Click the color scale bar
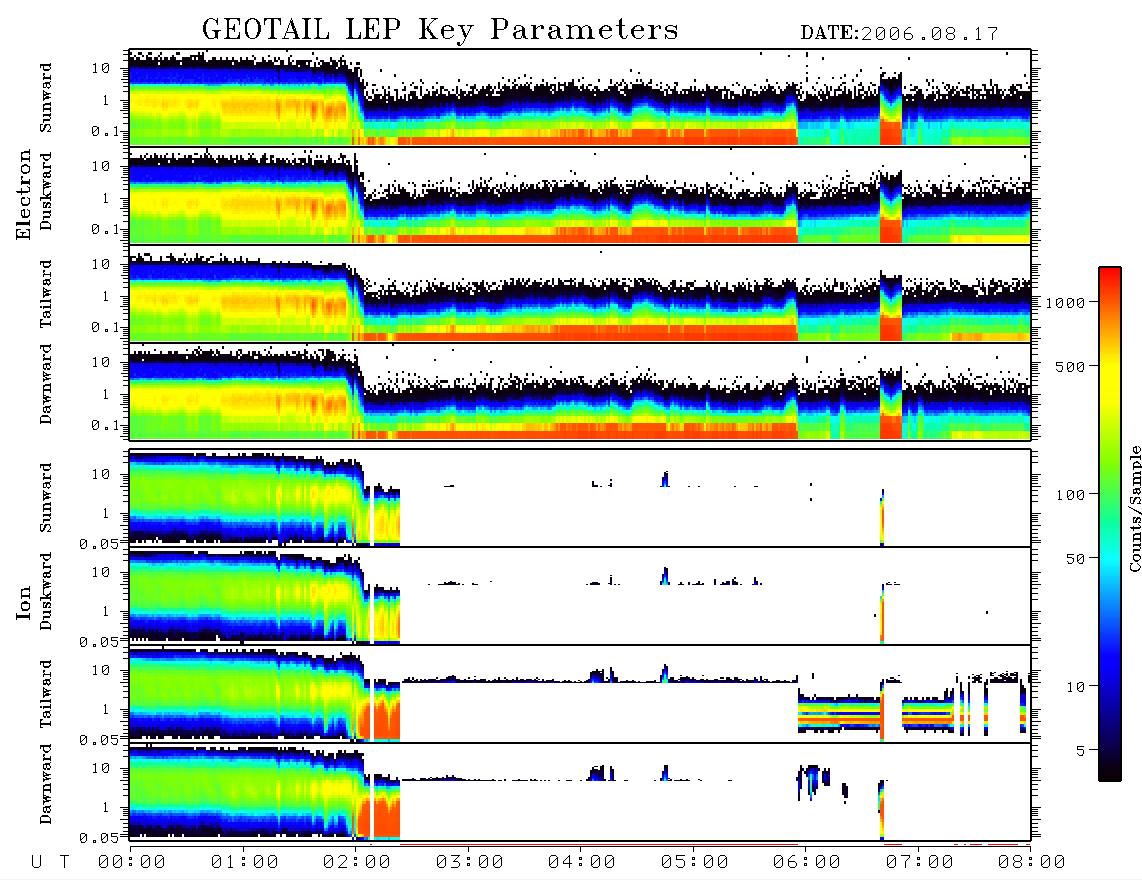 tap(1110, 524)
